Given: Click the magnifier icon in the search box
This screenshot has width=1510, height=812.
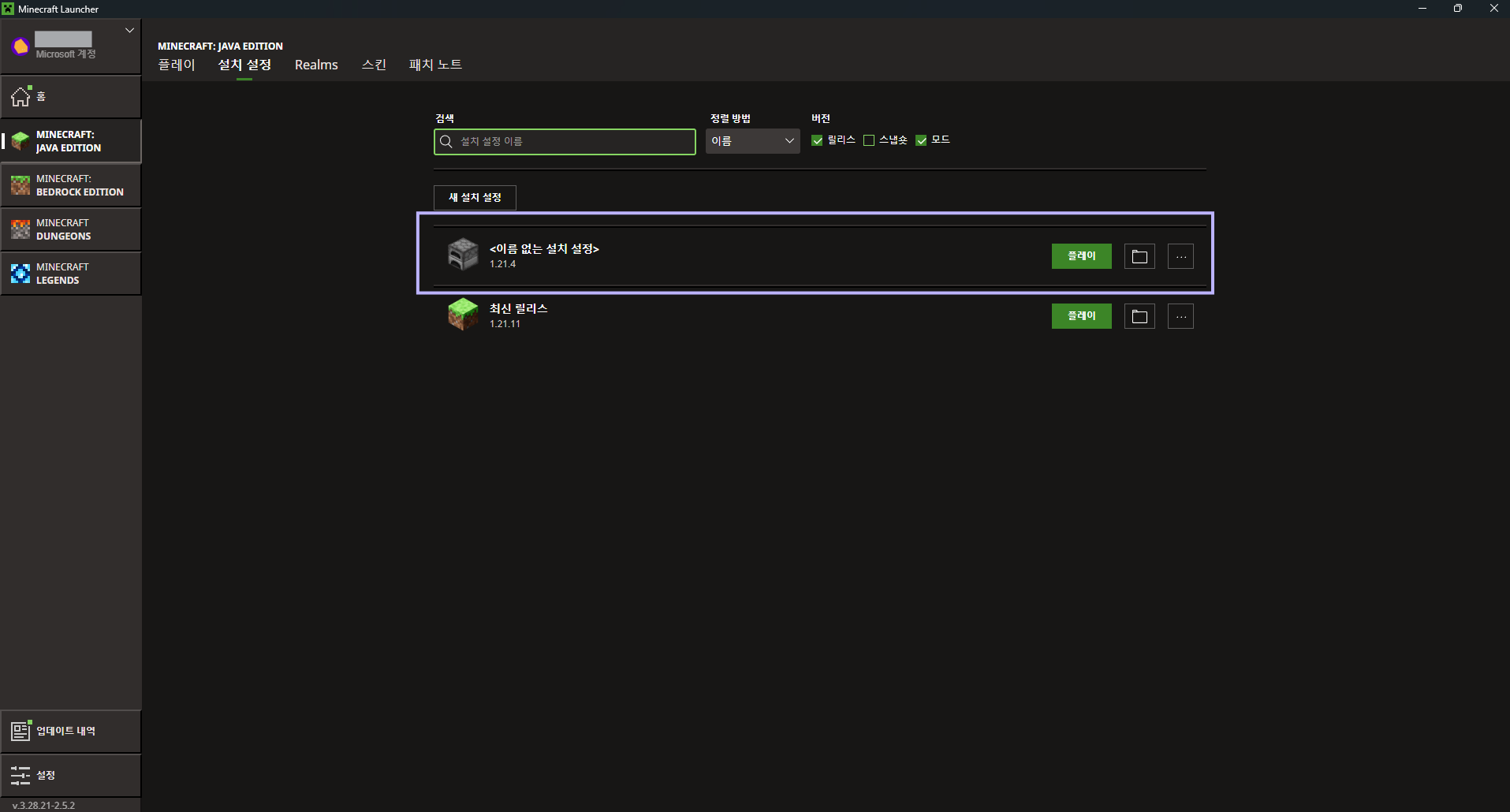Looking at the screenshot, I should point(446,141).
